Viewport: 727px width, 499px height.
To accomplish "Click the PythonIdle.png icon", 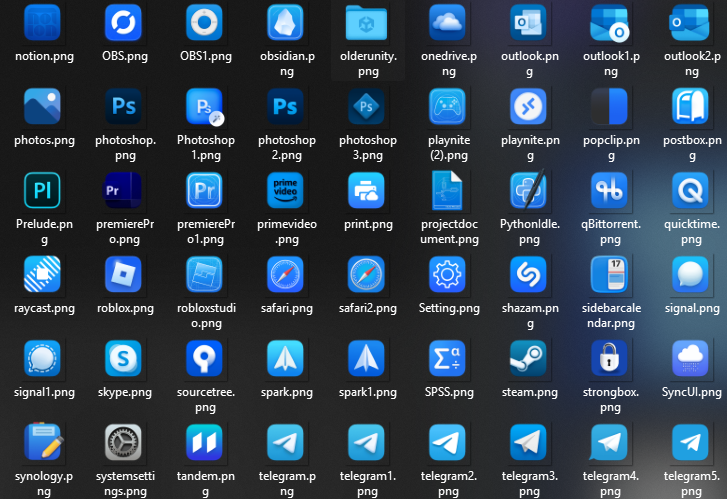I will [528, 190].
